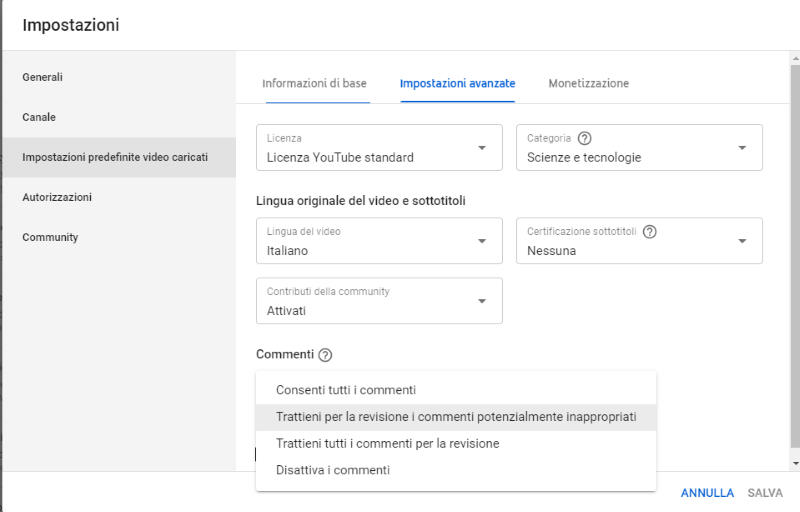This screenshot has width=800, height=512.
Task: Select the Impostazioni avanzate tab
Action: (457, 83)
